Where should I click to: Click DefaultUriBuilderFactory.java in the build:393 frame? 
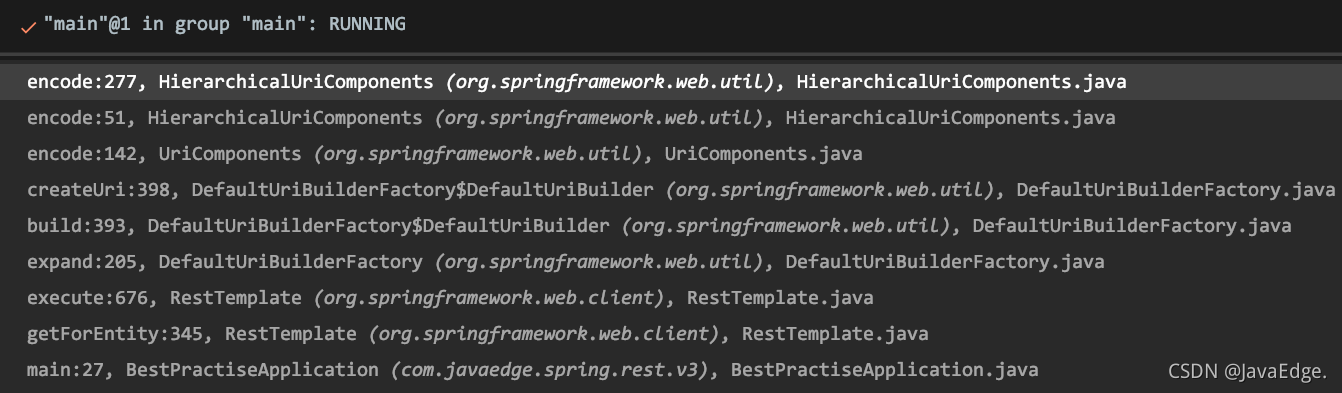pos(1132,226)
